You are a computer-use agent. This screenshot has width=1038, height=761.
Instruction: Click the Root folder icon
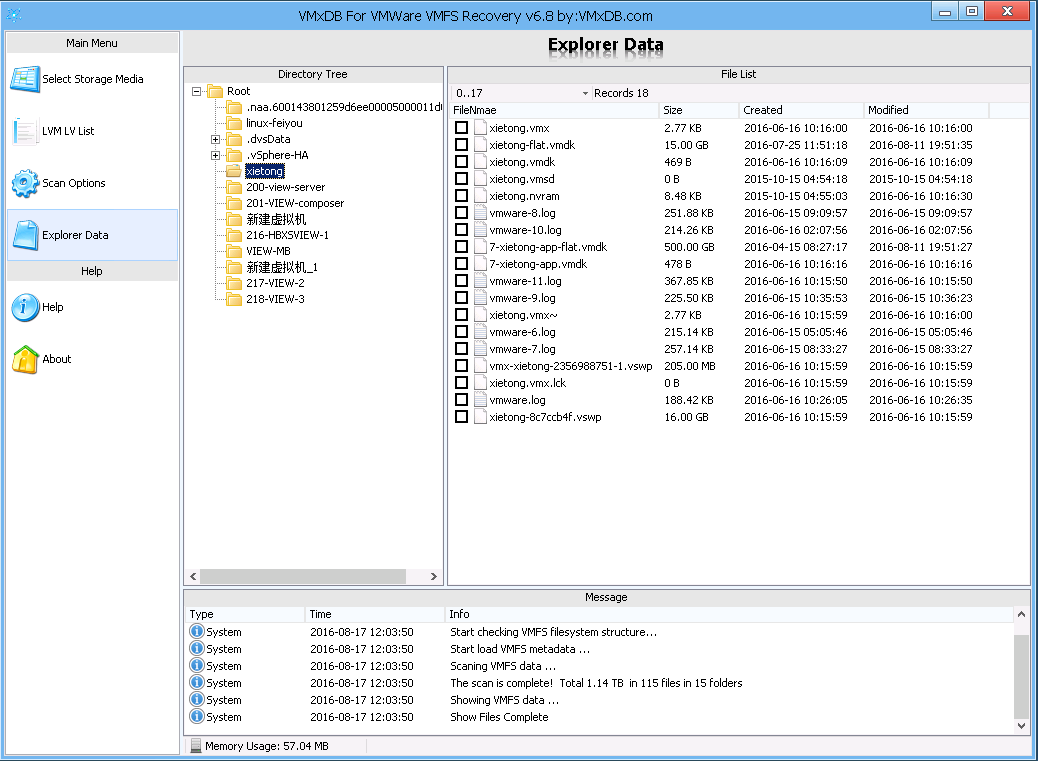click(214, 91)
